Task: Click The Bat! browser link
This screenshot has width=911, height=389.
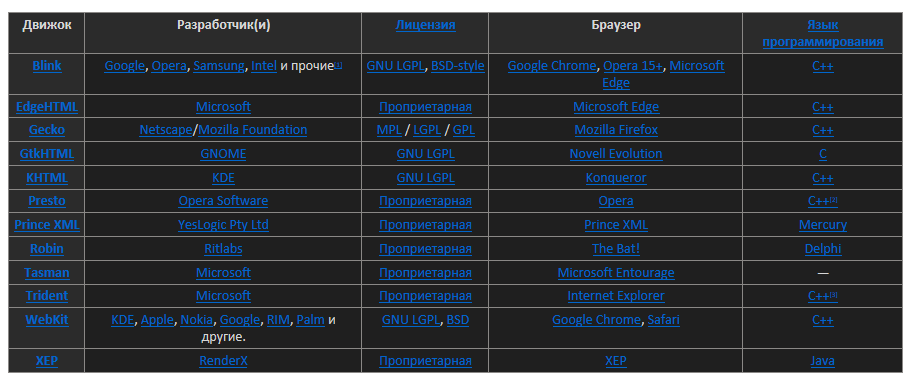Action: tap(616, 248)
